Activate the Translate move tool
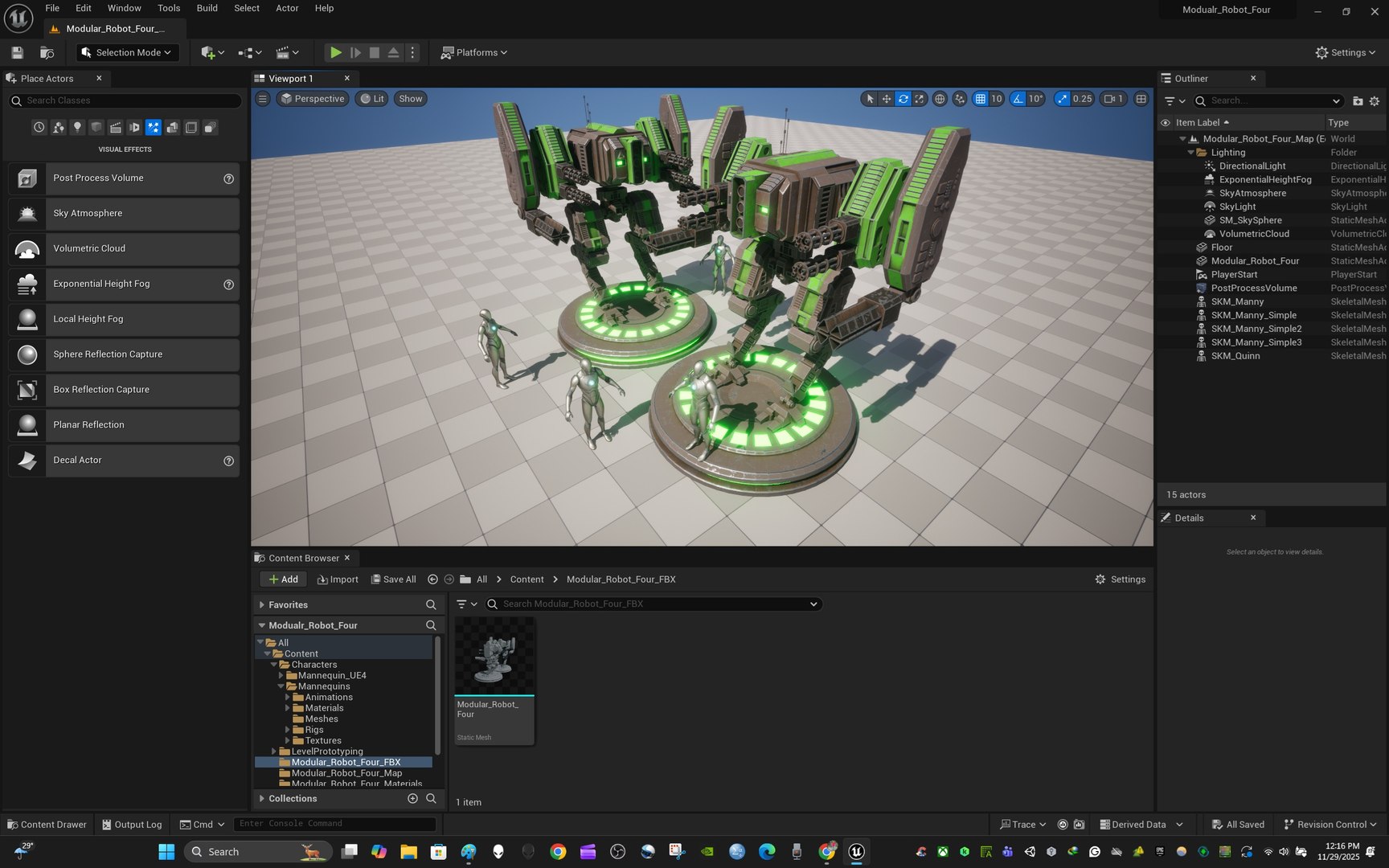 click(x=886, y=99)
